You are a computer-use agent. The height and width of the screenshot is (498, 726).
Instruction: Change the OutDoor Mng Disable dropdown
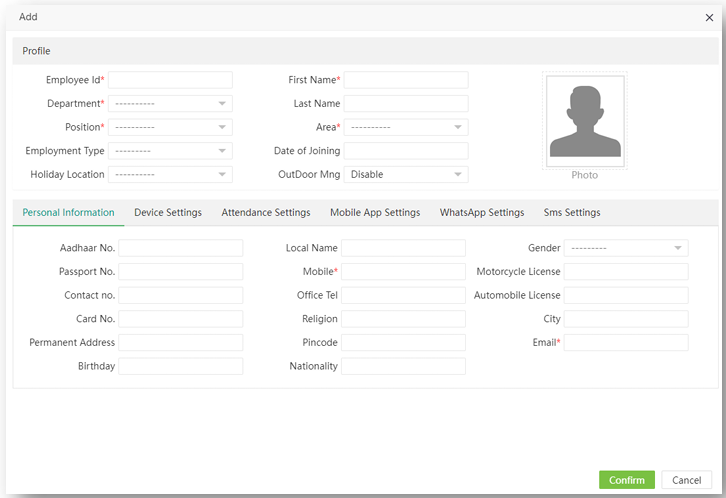point(406,175)
